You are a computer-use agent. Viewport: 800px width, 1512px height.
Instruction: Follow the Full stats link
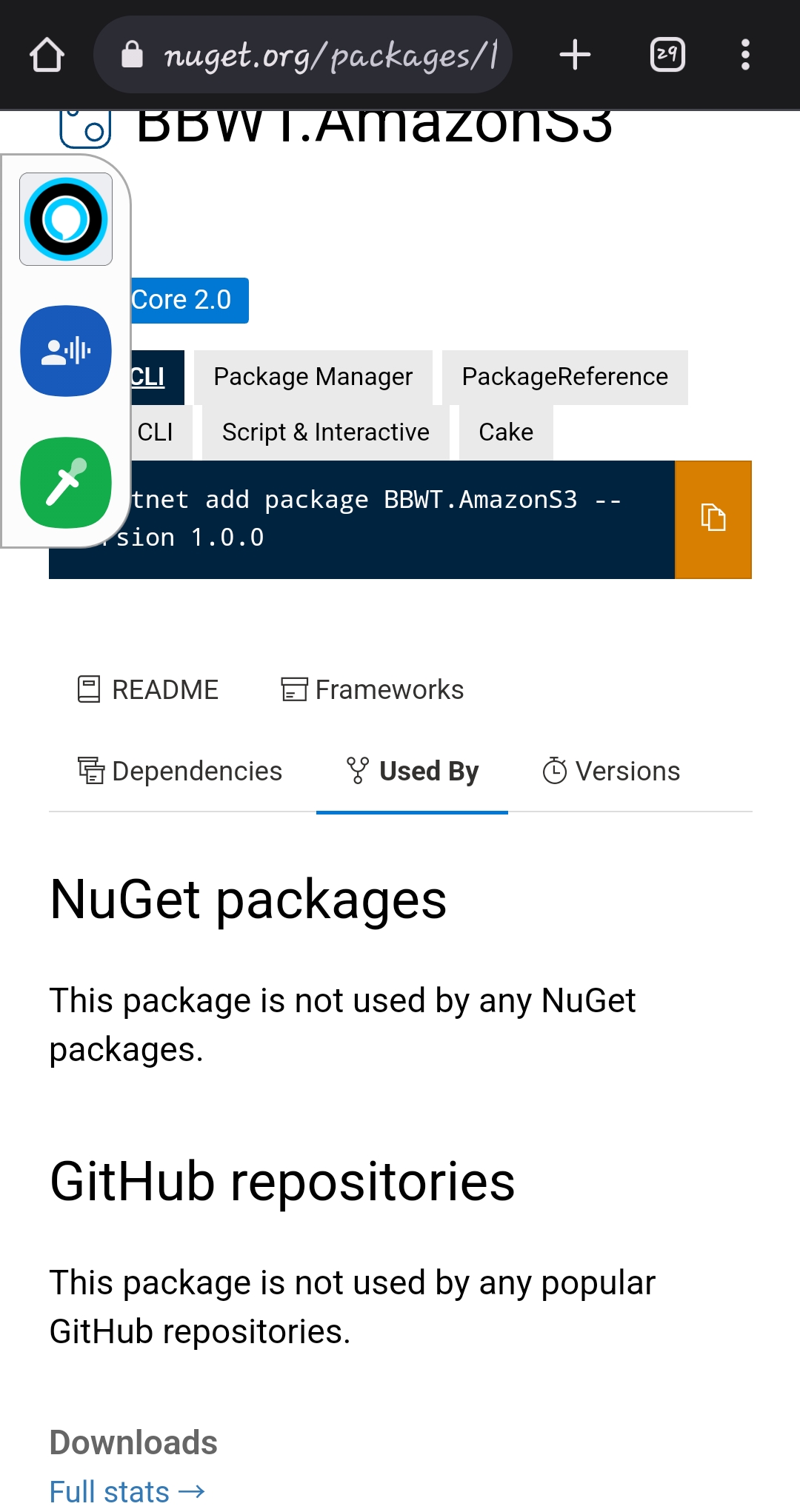[x=127, y=1491]
